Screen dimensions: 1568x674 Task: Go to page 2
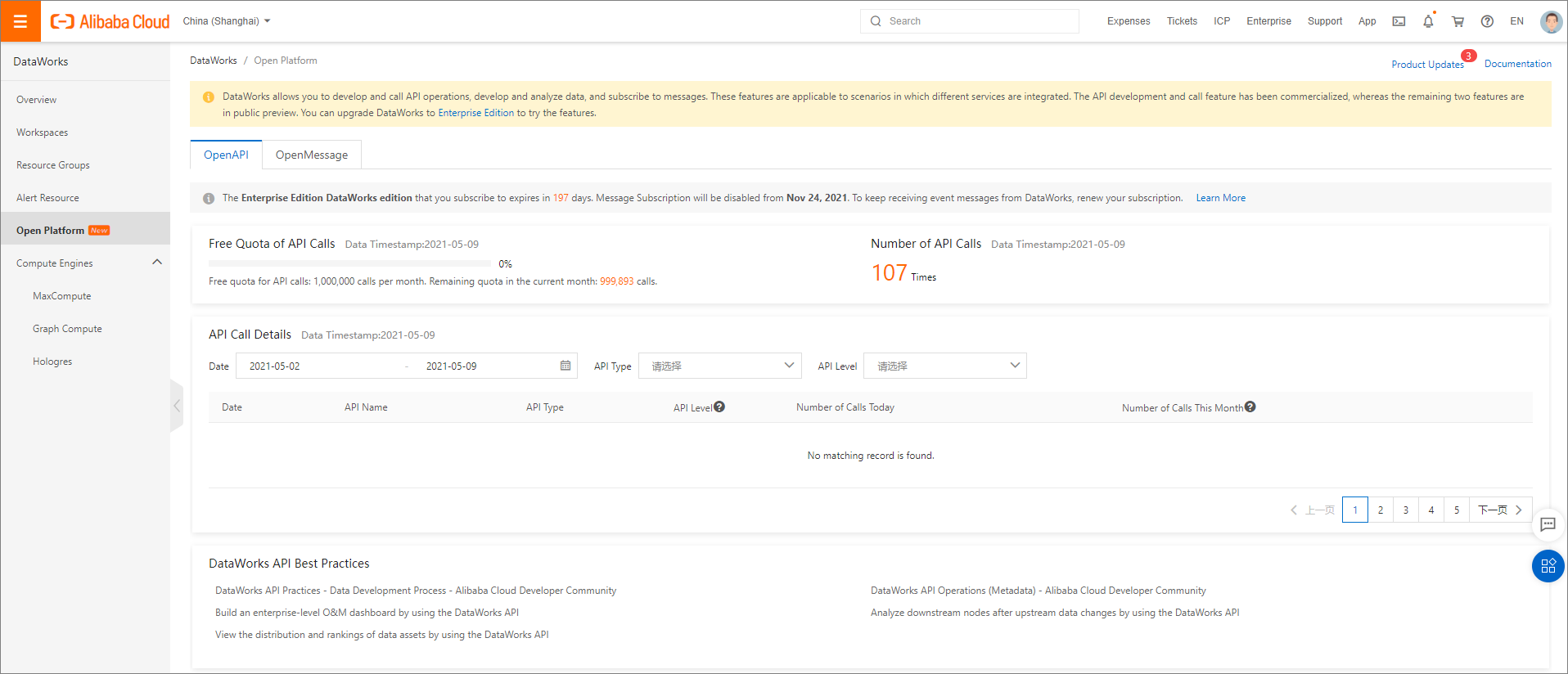[1380, 510]
